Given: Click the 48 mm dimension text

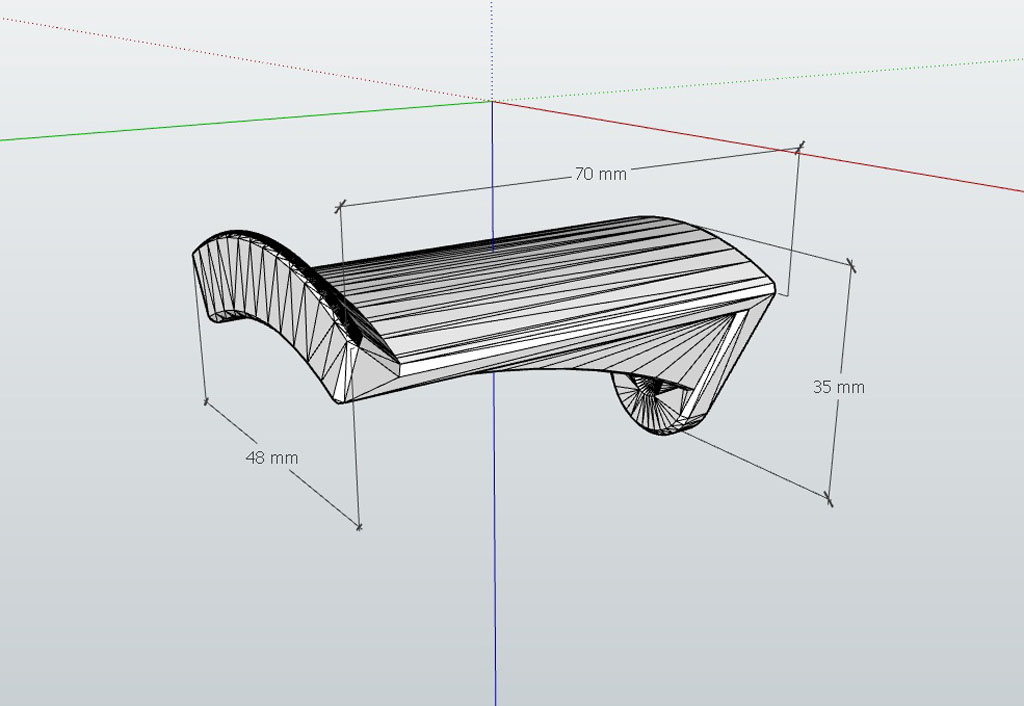Looking at the screenshot, I should coord(272,457).
